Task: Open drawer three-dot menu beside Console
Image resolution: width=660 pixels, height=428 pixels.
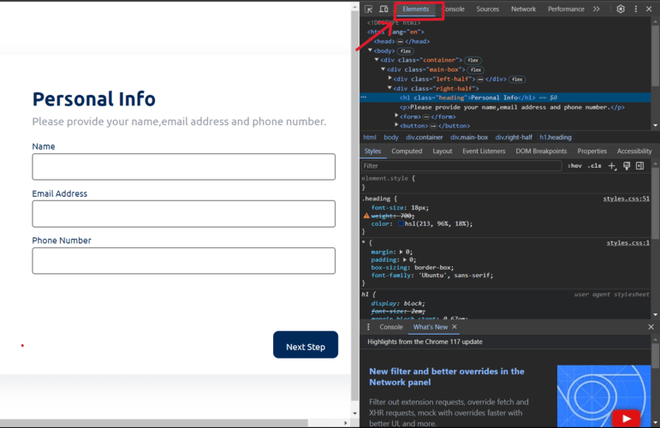Action: point(368,327)
